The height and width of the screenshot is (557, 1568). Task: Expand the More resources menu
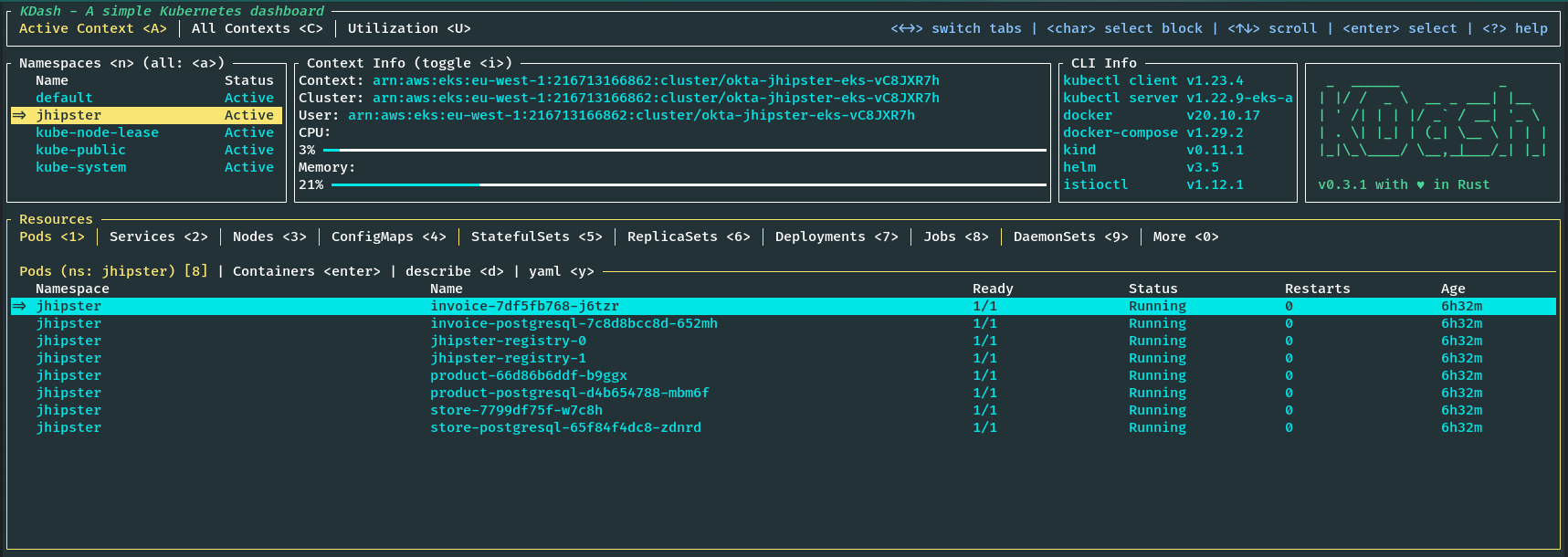1184,236
